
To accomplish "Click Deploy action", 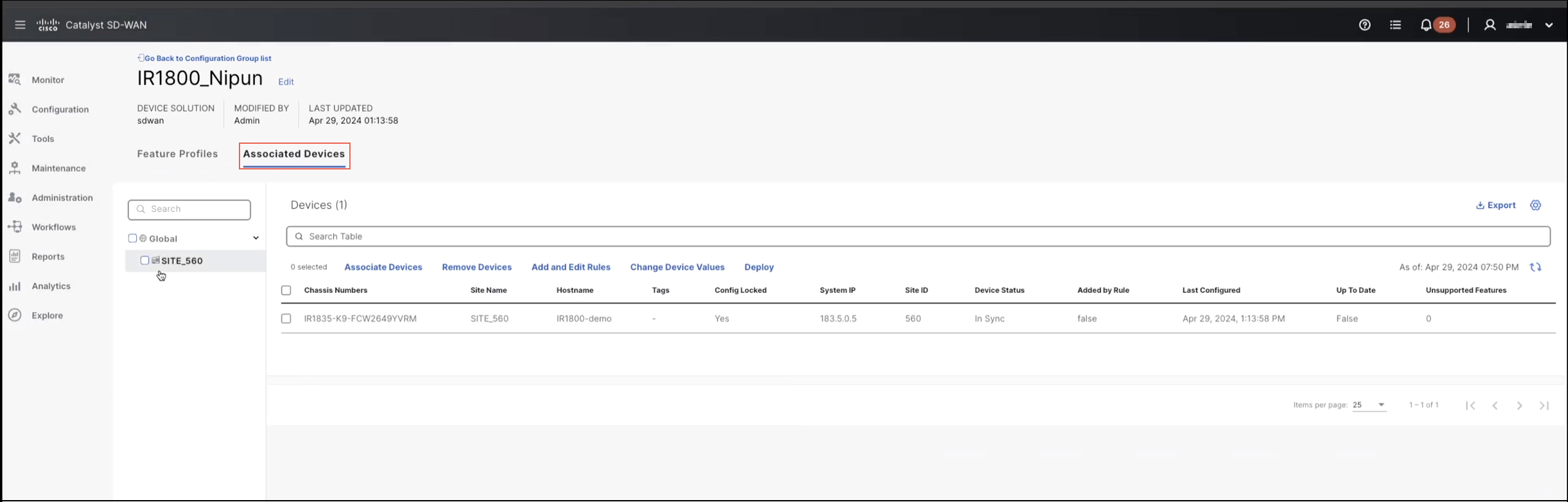I will click(759, 267).
